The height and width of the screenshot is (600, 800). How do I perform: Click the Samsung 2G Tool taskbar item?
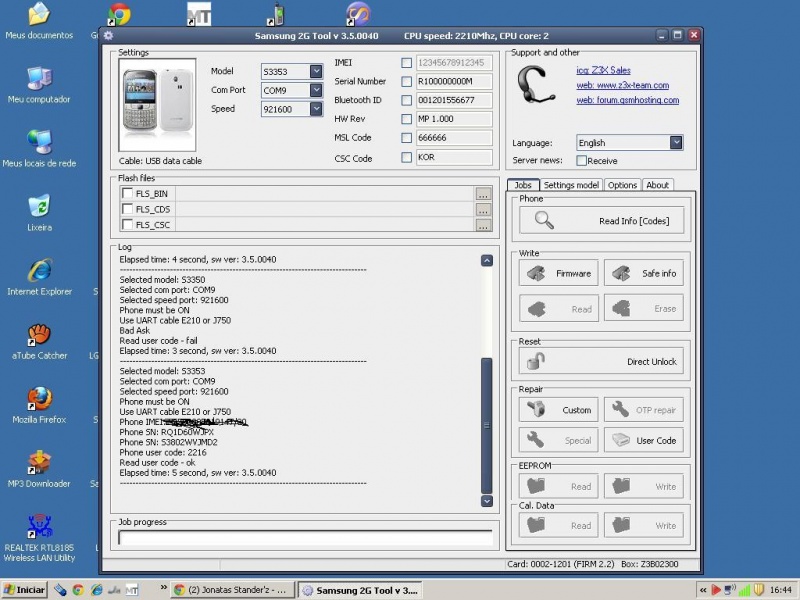tap(360, 590)
